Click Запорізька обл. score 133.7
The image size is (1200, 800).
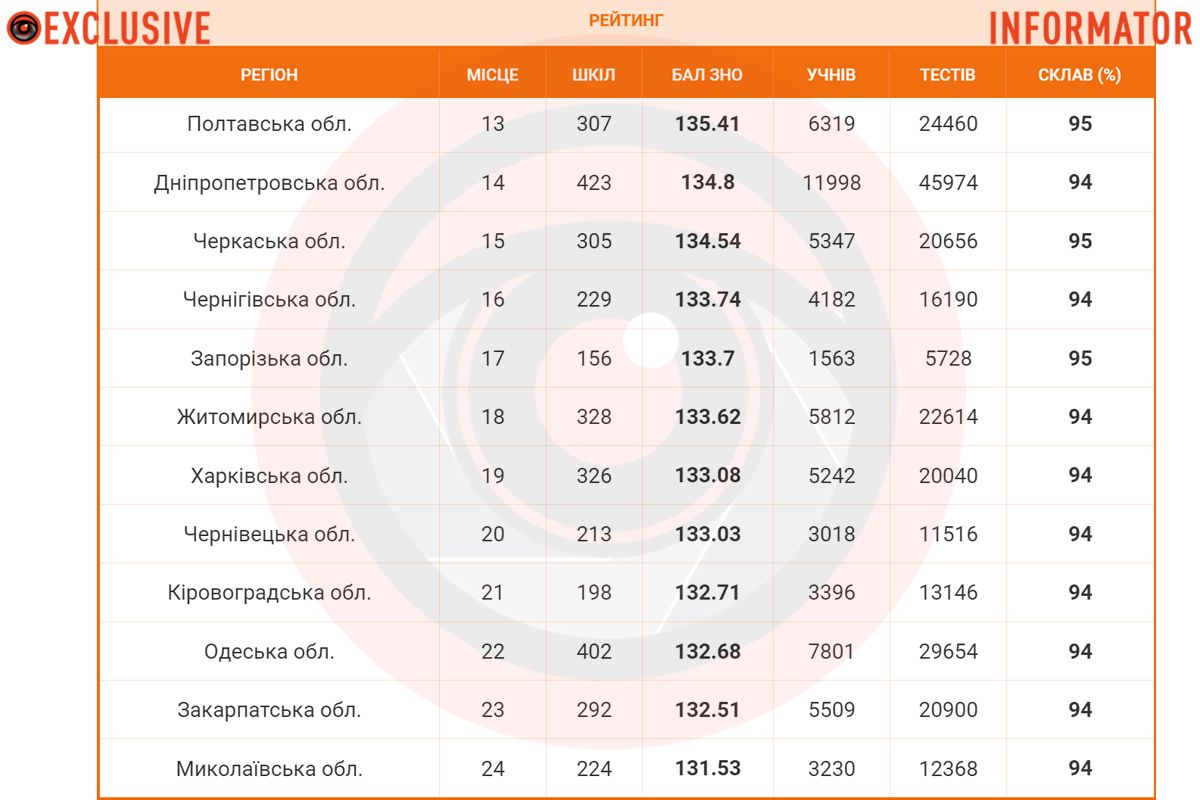click(x=707, y=358)
